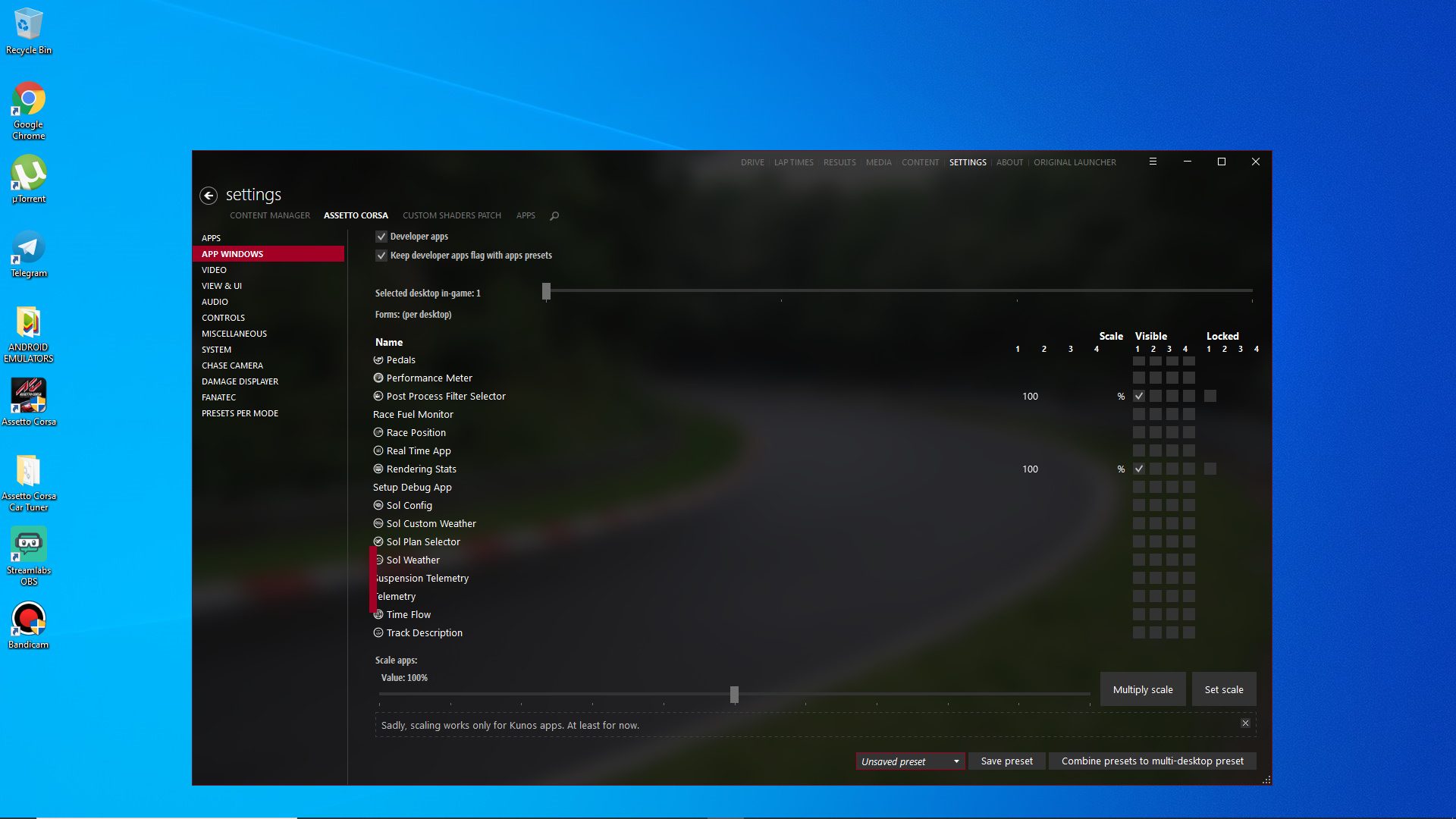Open the CONTENT MANAGER settings tab
Image resolution: width=1456 pixels, height=819 pixels.
(x=270, y=216)
